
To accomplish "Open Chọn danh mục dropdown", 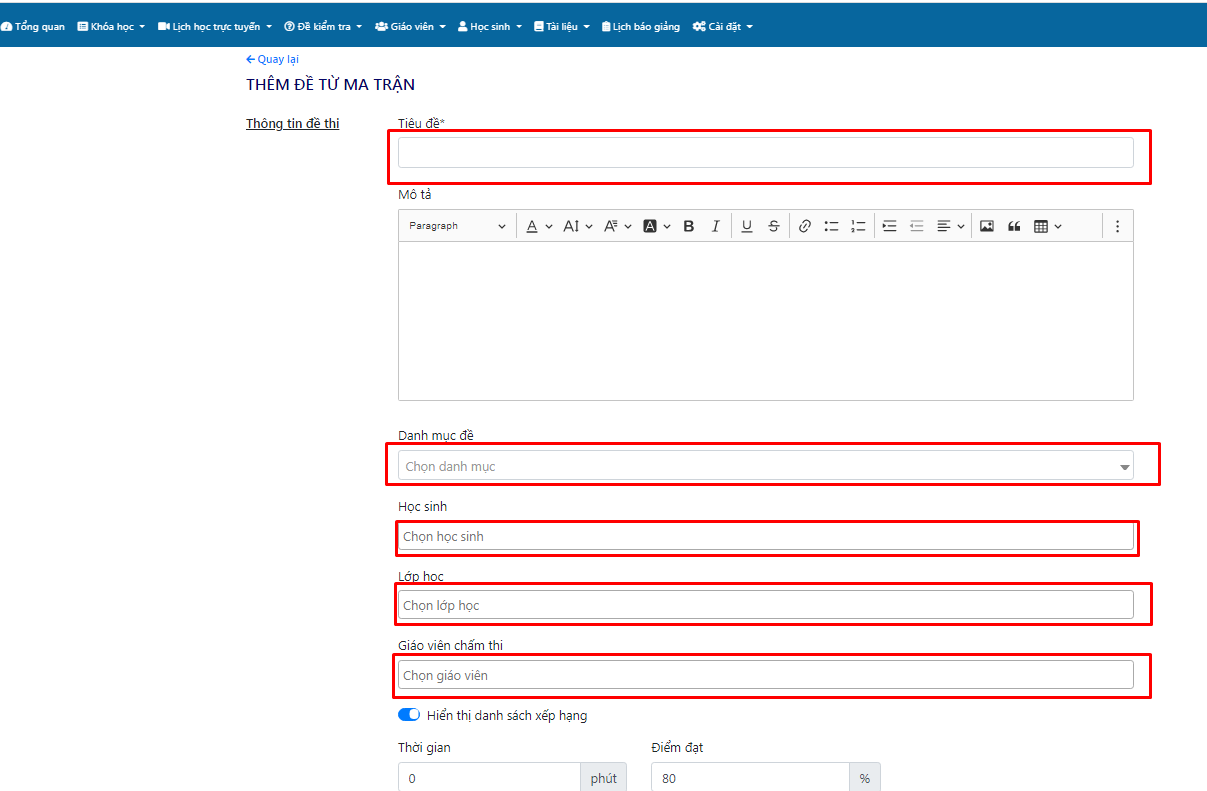I will click(x=766, y=465).
